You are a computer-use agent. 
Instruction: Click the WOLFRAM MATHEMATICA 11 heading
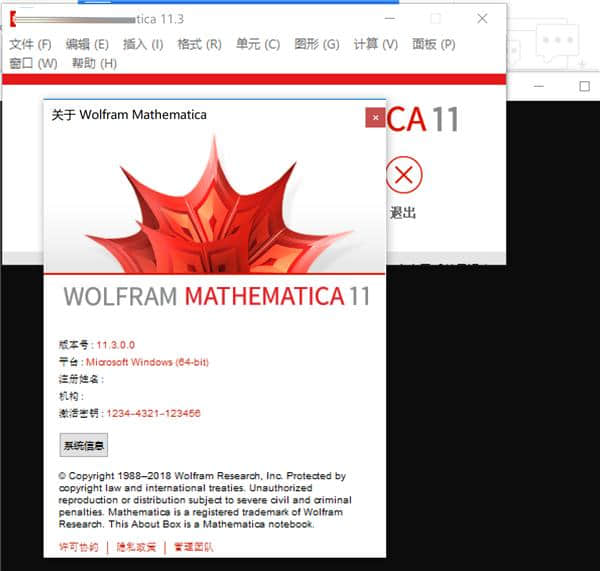pyautogui.click(x=217, y=296)
